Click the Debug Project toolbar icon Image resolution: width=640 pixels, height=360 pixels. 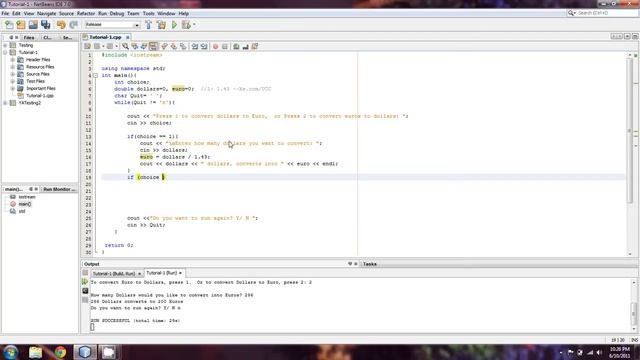(186, 25)
